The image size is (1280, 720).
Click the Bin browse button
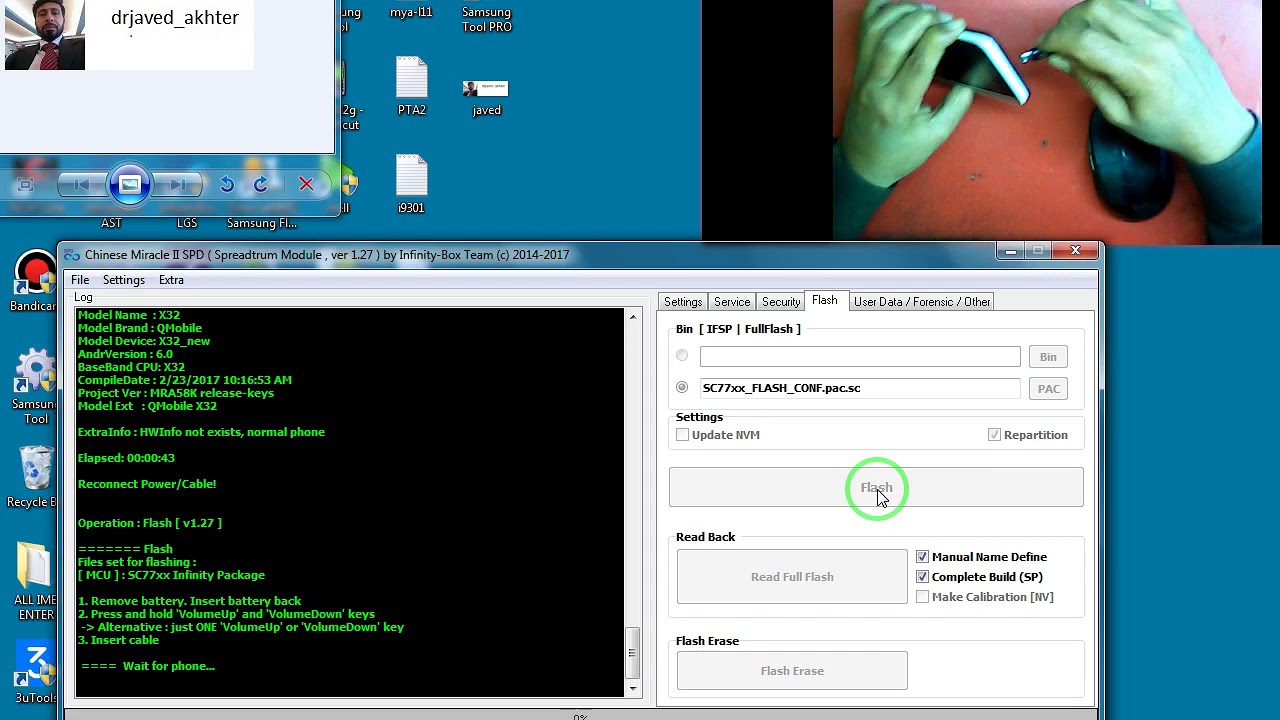[x=1048, y=357]
